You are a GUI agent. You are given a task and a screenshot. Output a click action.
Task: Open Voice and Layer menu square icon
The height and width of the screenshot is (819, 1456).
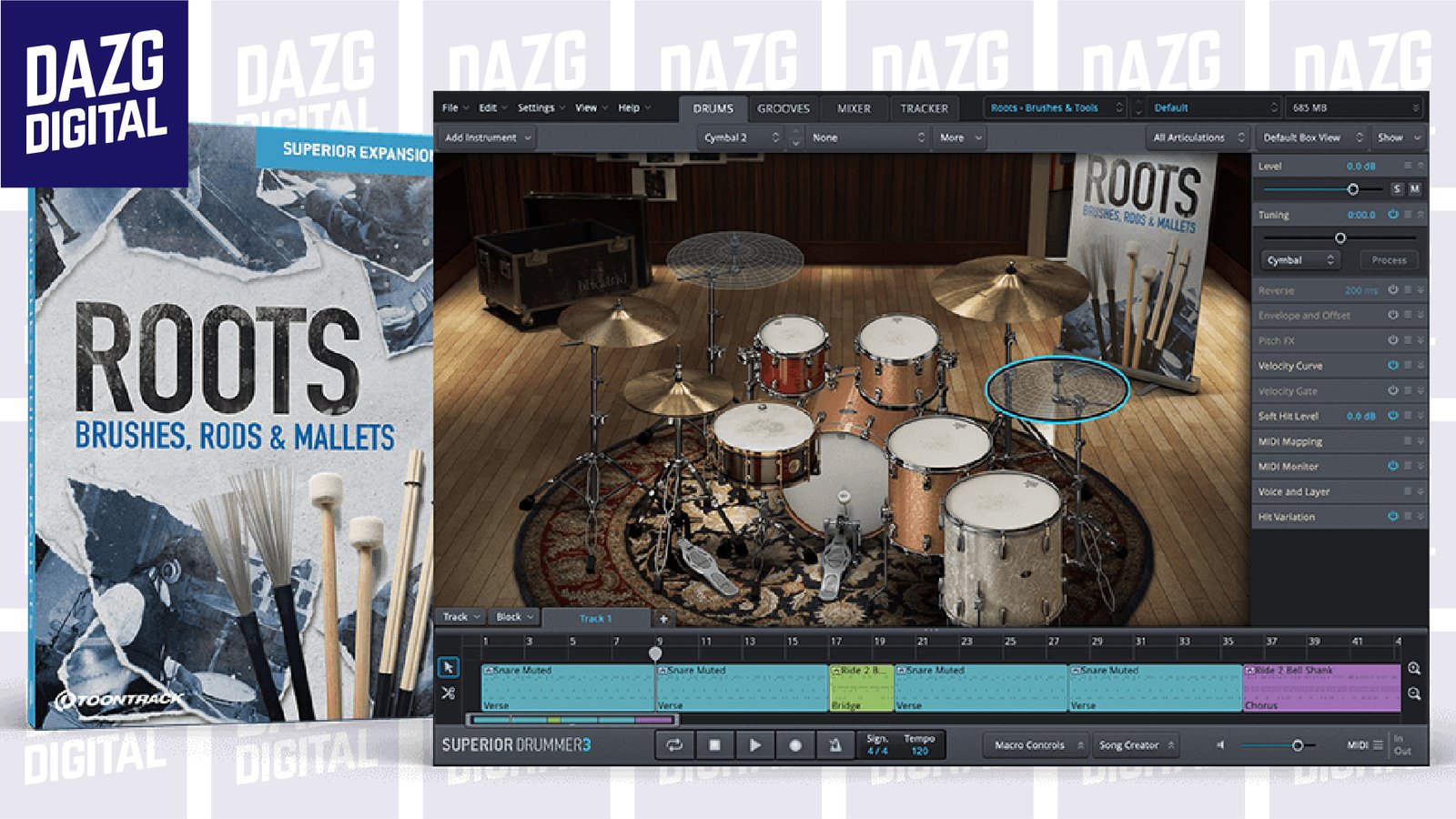[x=1407, y=490]
